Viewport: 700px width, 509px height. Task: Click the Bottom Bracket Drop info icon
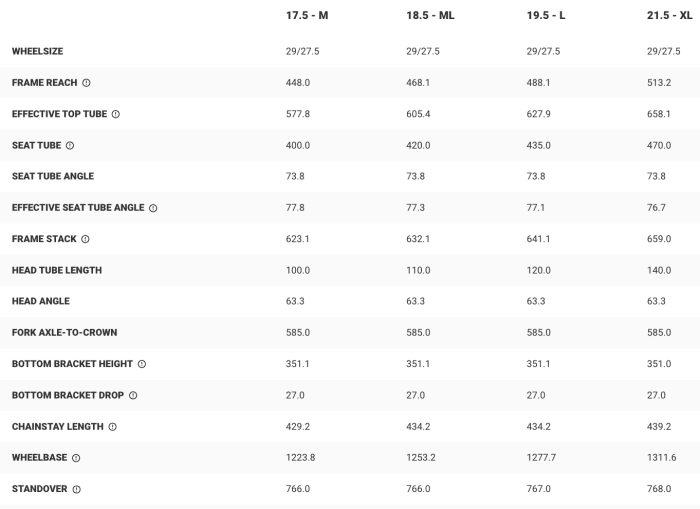coord(133,395)
